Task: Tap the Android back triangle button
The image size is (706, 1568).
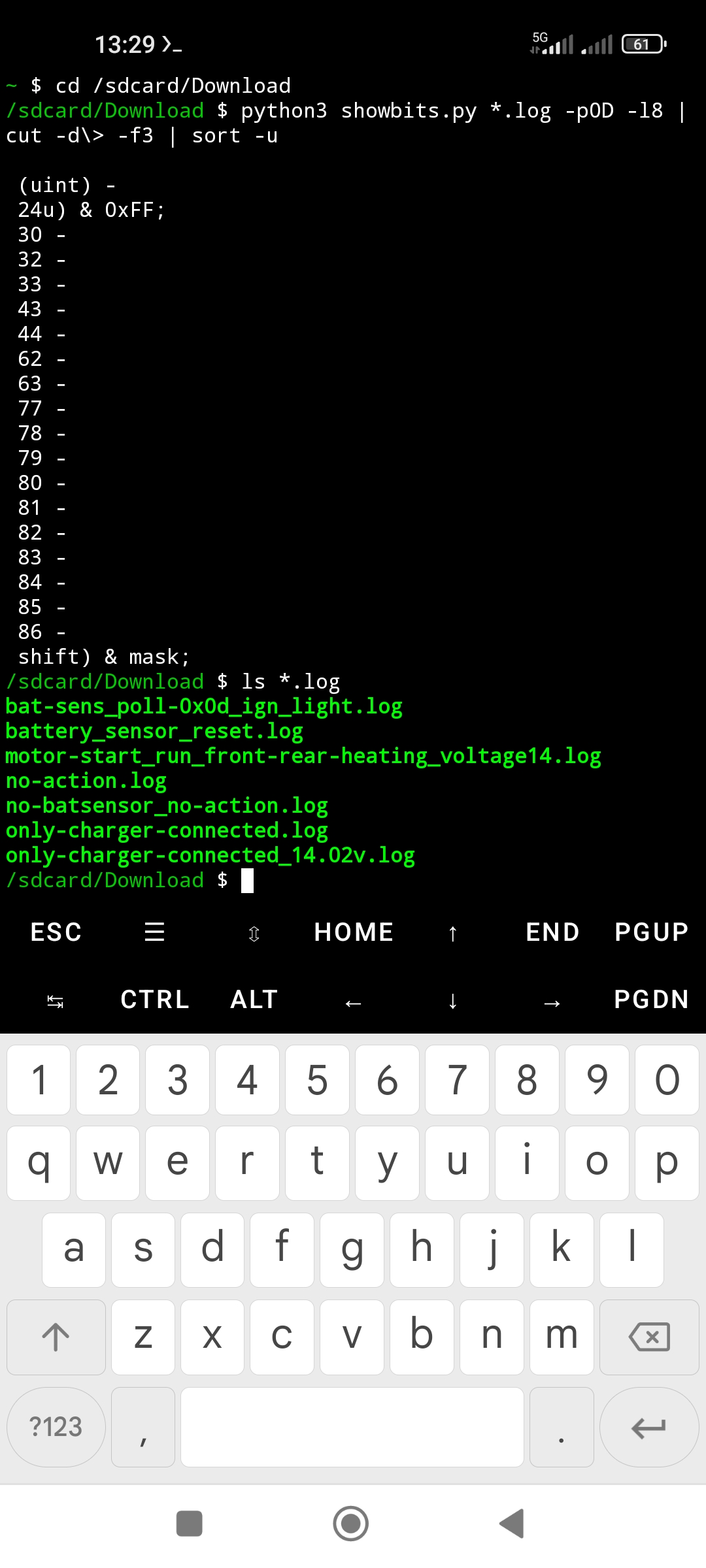Action: pyautogui.click(x=512, y=1524)
